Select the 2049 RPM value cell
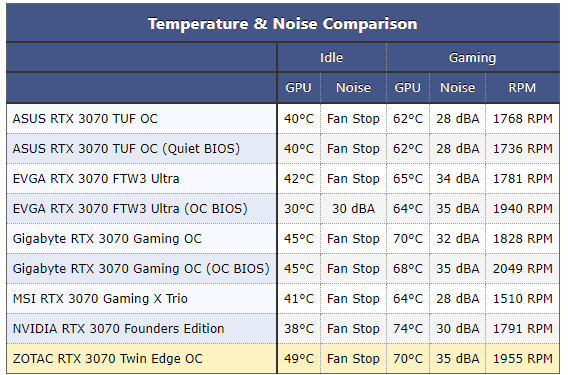The width and height of the screenshot is (568, 375). [523, 269]
